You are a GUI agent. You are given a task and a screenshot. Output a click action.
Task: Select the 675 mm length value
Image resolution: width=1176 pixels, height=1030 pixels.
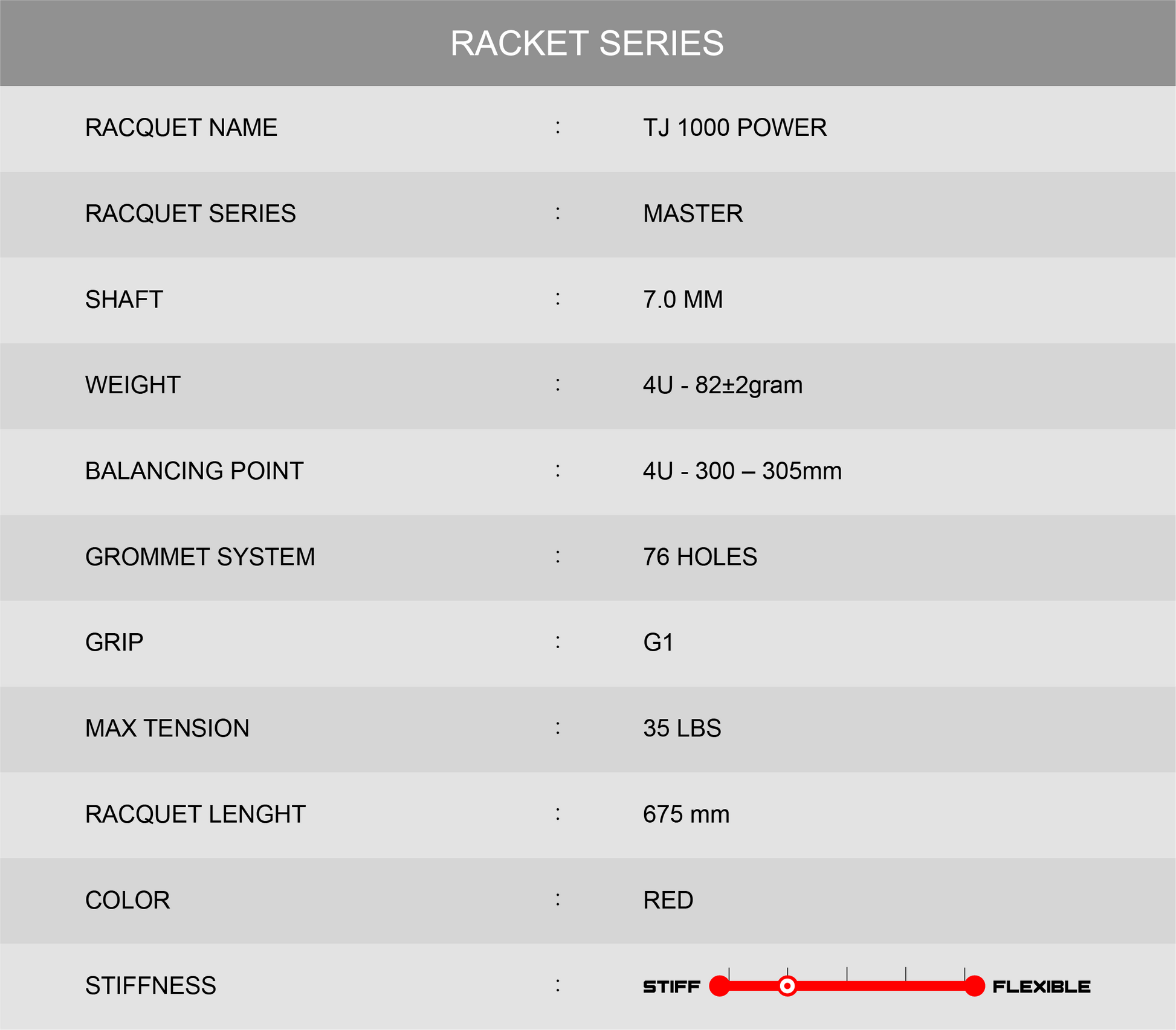point(687,814)
